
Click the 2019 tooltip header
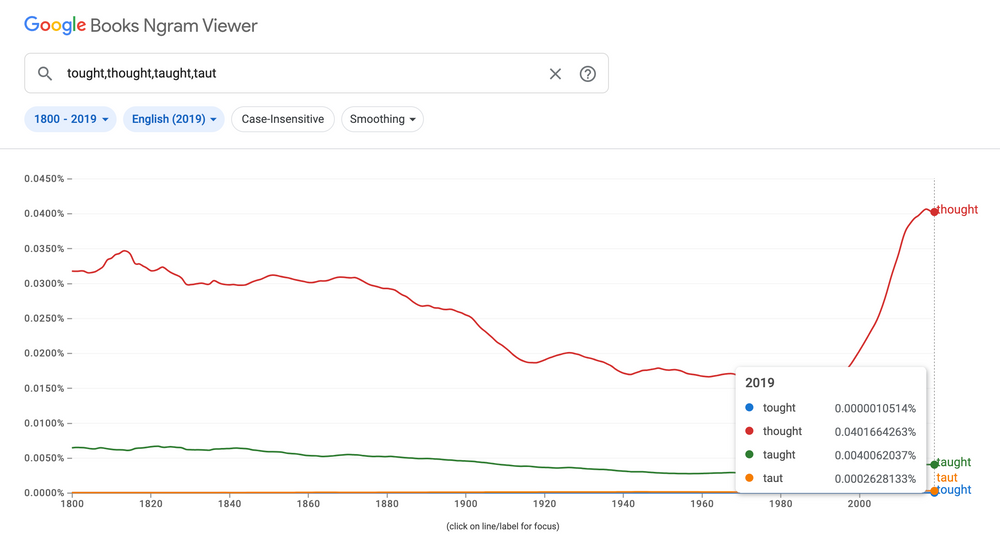point(760,383)
